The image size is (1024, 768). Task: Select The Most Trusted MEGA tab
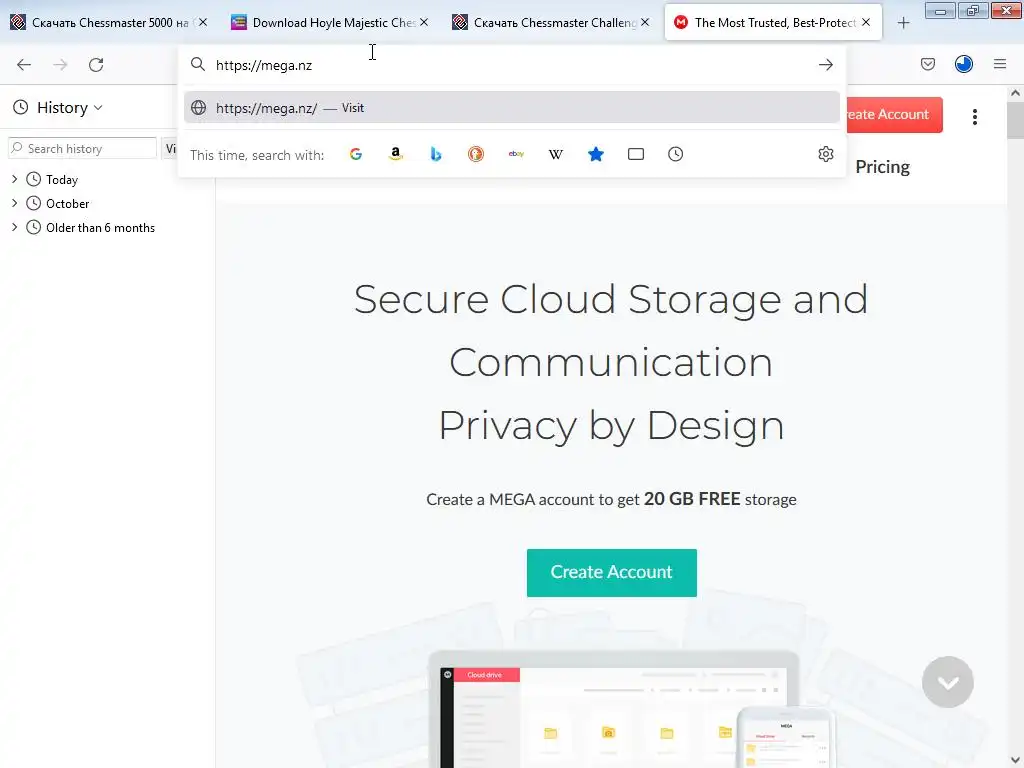773,23
